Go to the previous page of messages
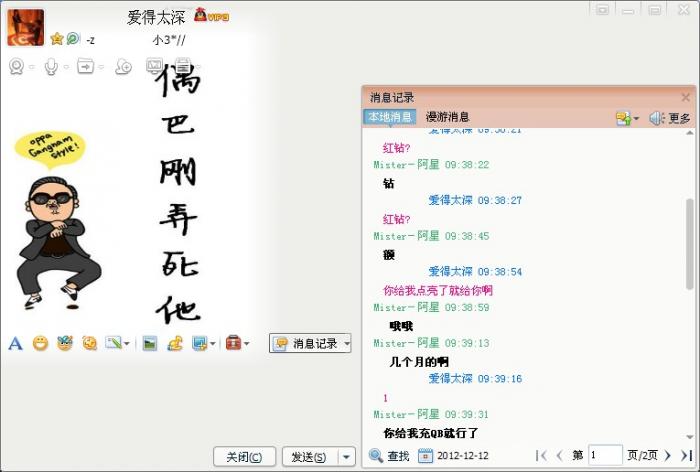Screen dimensions: 700x472 [x=559, y=455]
